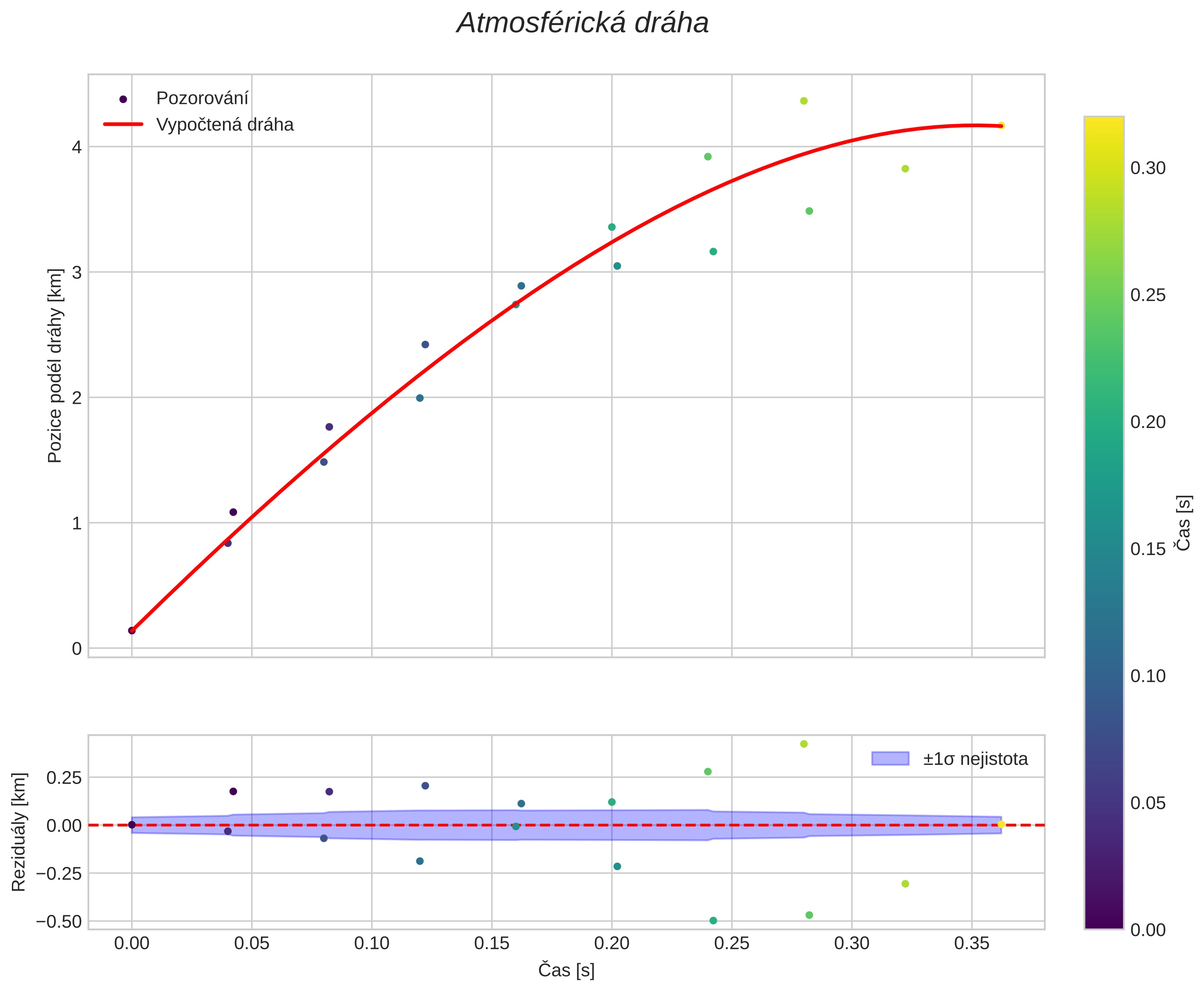Click the Vypočtená dráha legend text

coord(225,124)
